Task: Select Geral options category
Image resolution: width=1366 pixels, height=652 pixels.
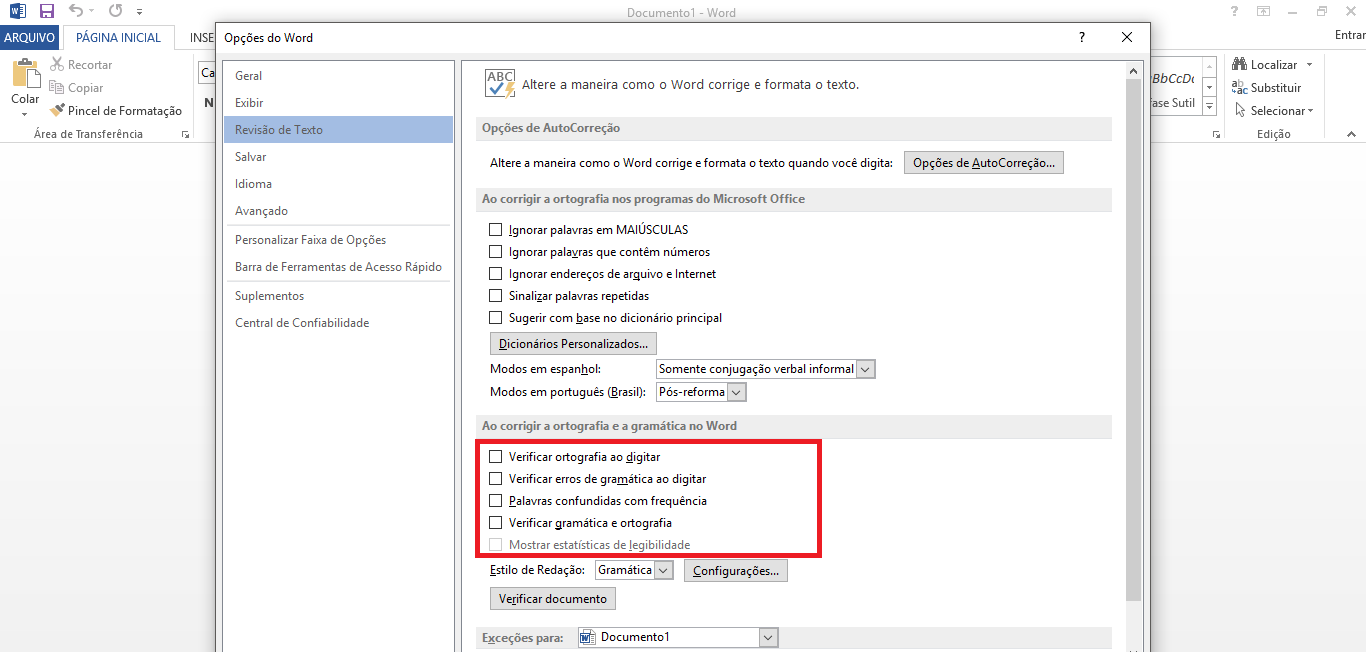Action: pos(339,76)
